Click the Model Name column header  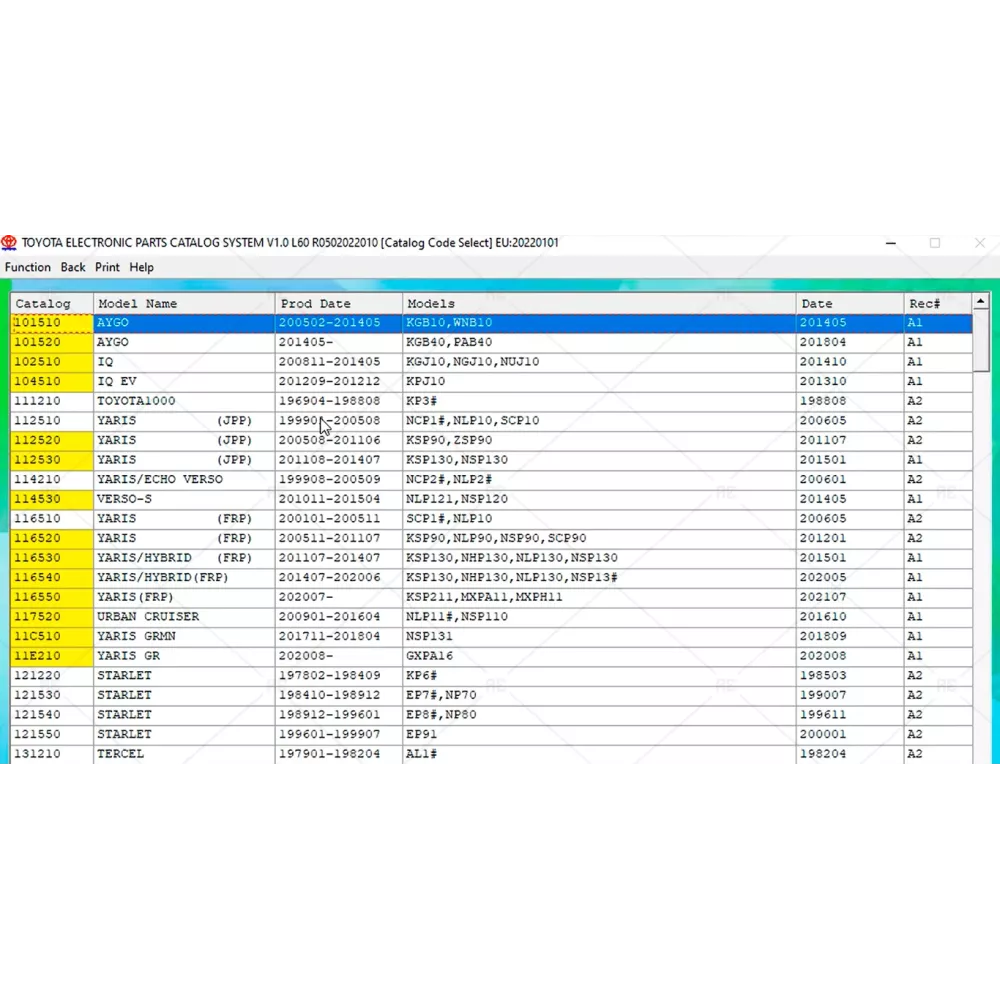(x=184, y=303)
